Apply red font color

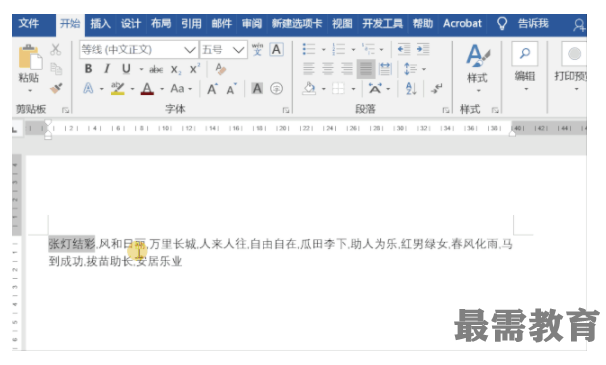(147, 89)
